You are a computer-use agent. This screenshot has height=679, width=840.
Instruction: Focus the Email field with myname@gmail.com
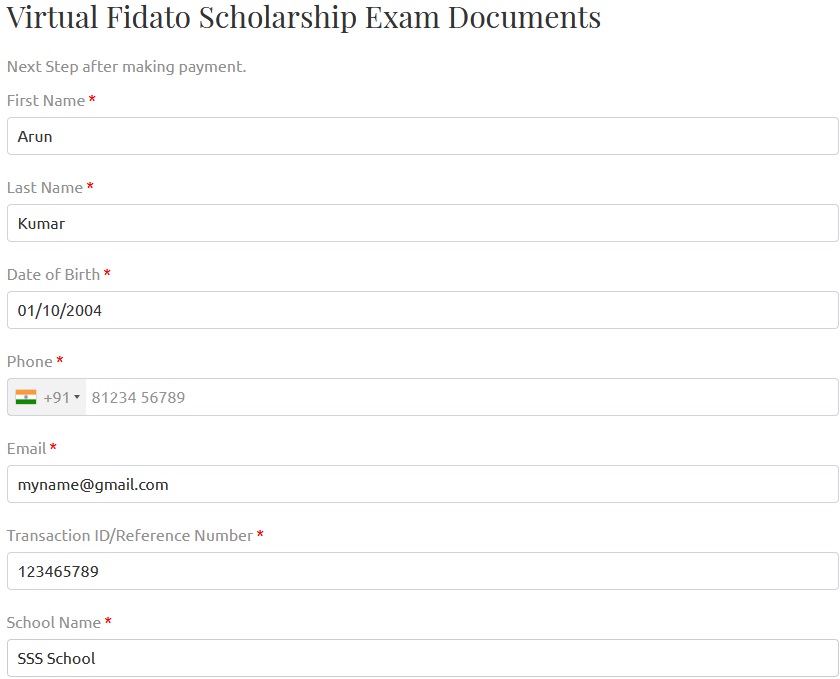pos(422,484)
